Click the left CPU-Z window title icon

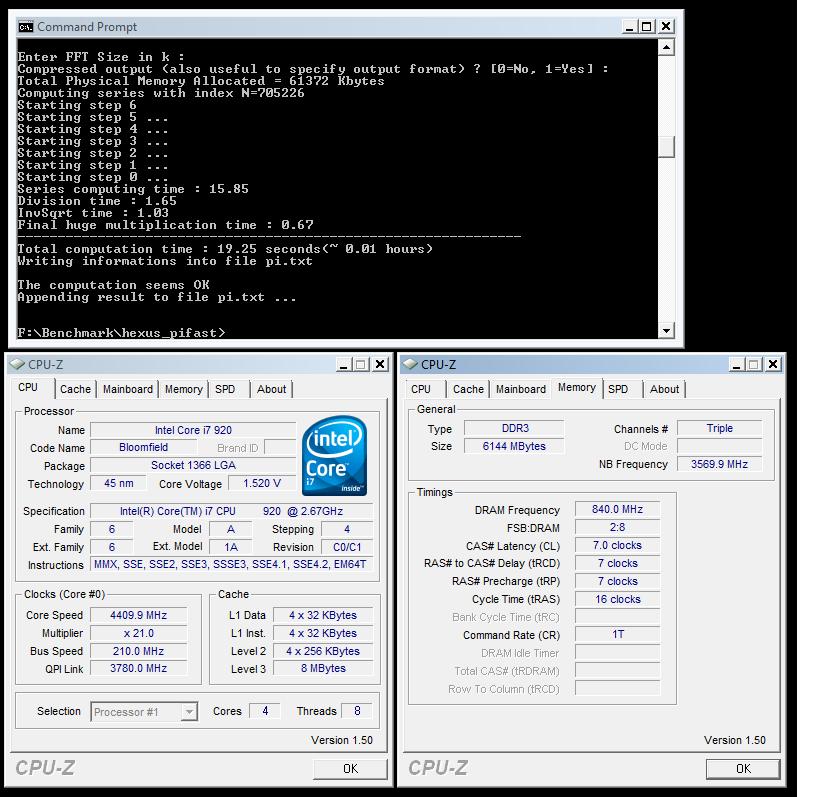coord(18,364)
